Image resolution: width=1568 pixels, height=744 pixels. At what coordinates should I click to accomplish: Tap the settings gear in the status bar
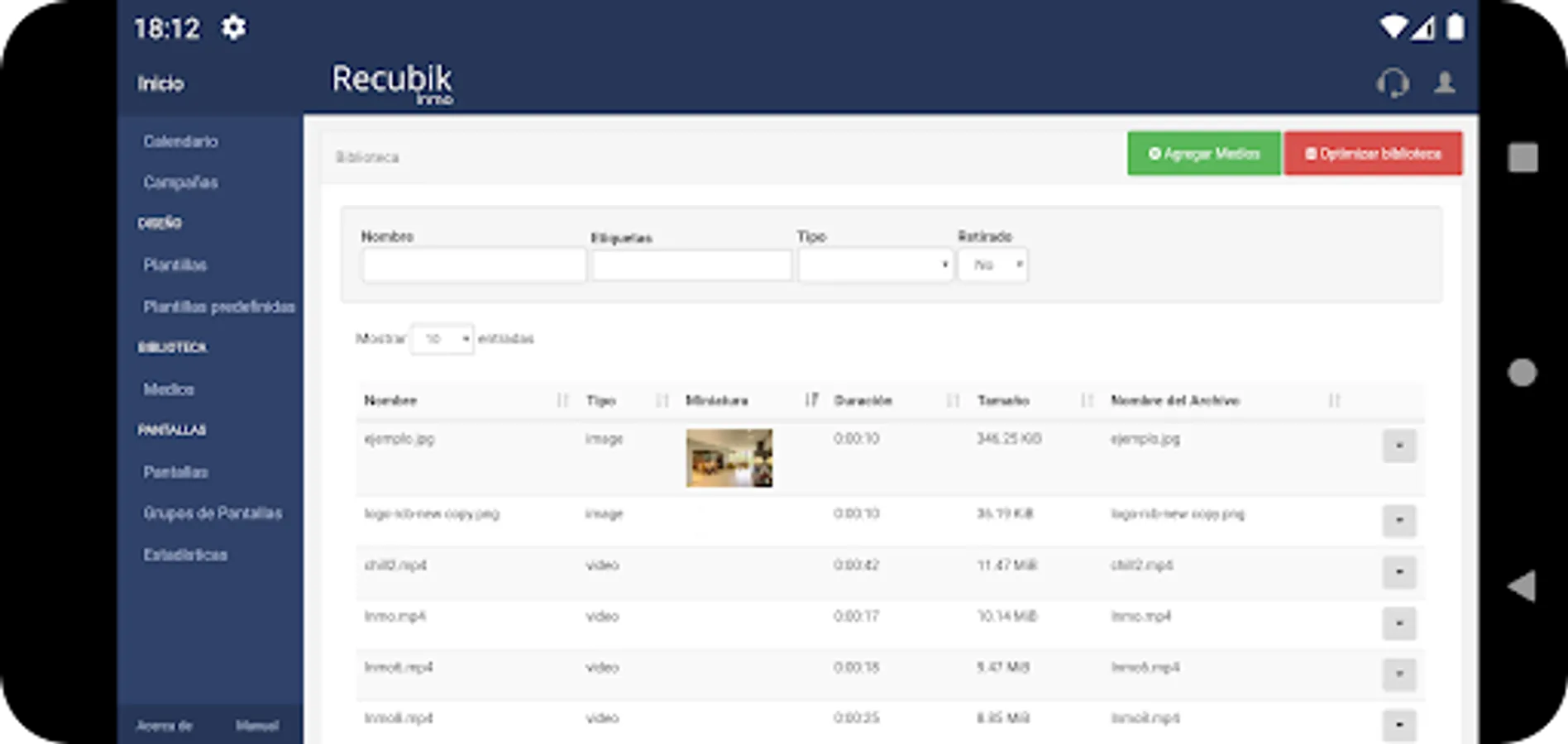pyautogui.click(x=233, y=28)
